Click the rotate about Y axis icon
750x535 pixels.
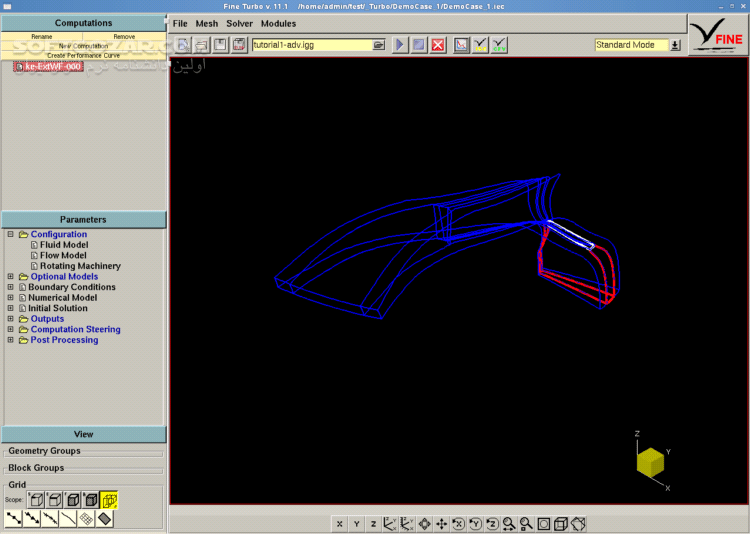475,524
